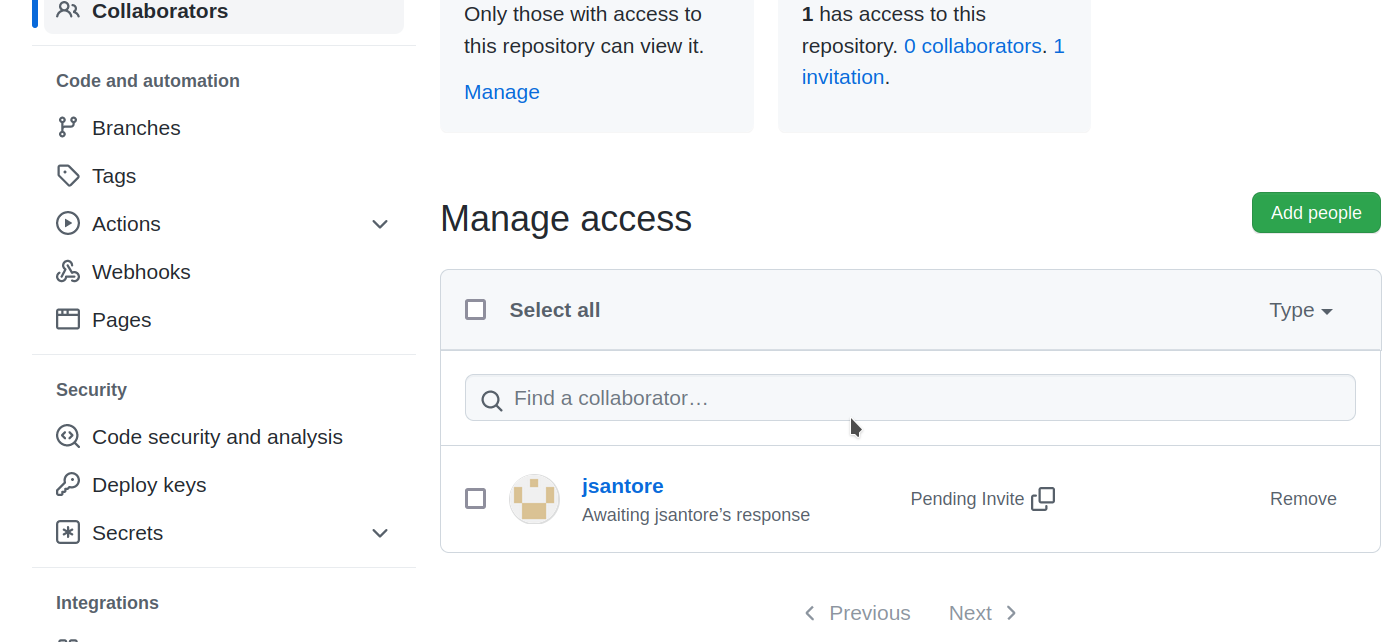Image resolution: width=1387 pixels, height=642 pixels.
Task: Click the Deploy keys key icon
Action: pos(68,485)
